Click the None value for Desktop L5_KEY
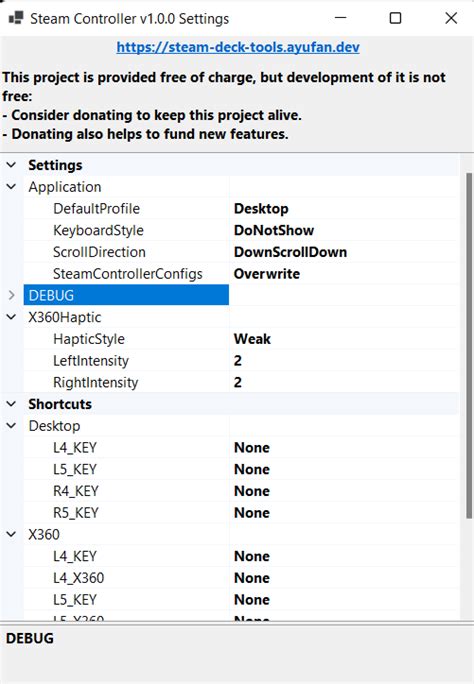Viewport: 474px width, 684px height. pos(252,469)
